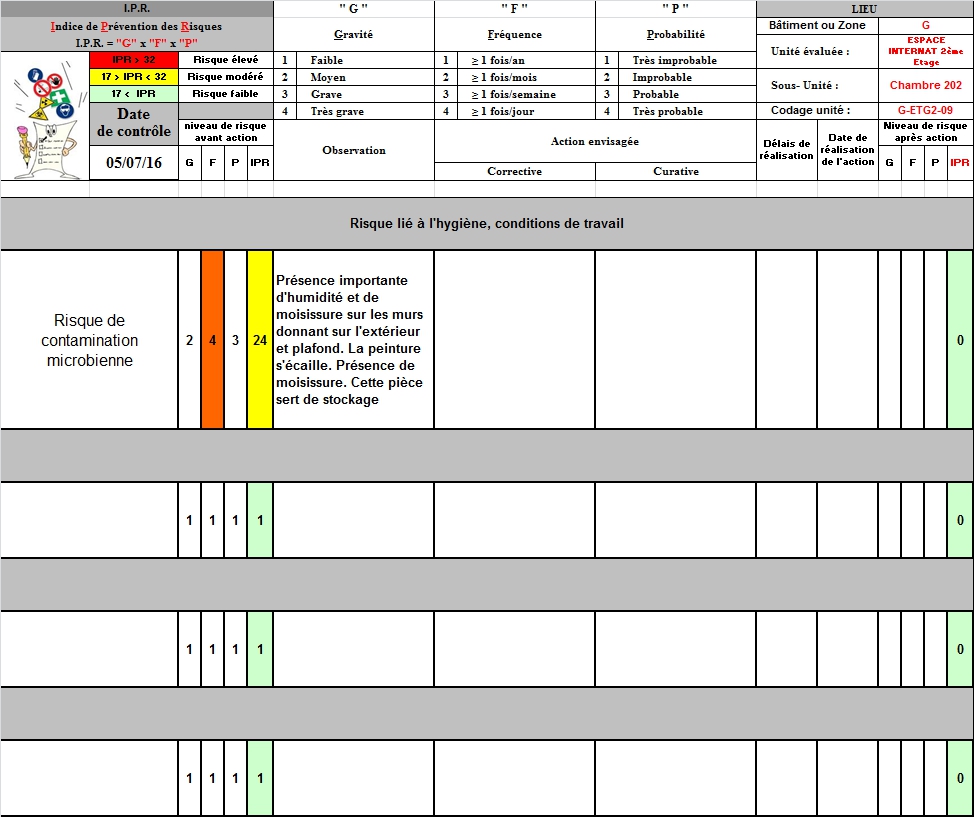Click the 'Observation' column header
This screenshot has height=817, width=974.
pos(353,150)
